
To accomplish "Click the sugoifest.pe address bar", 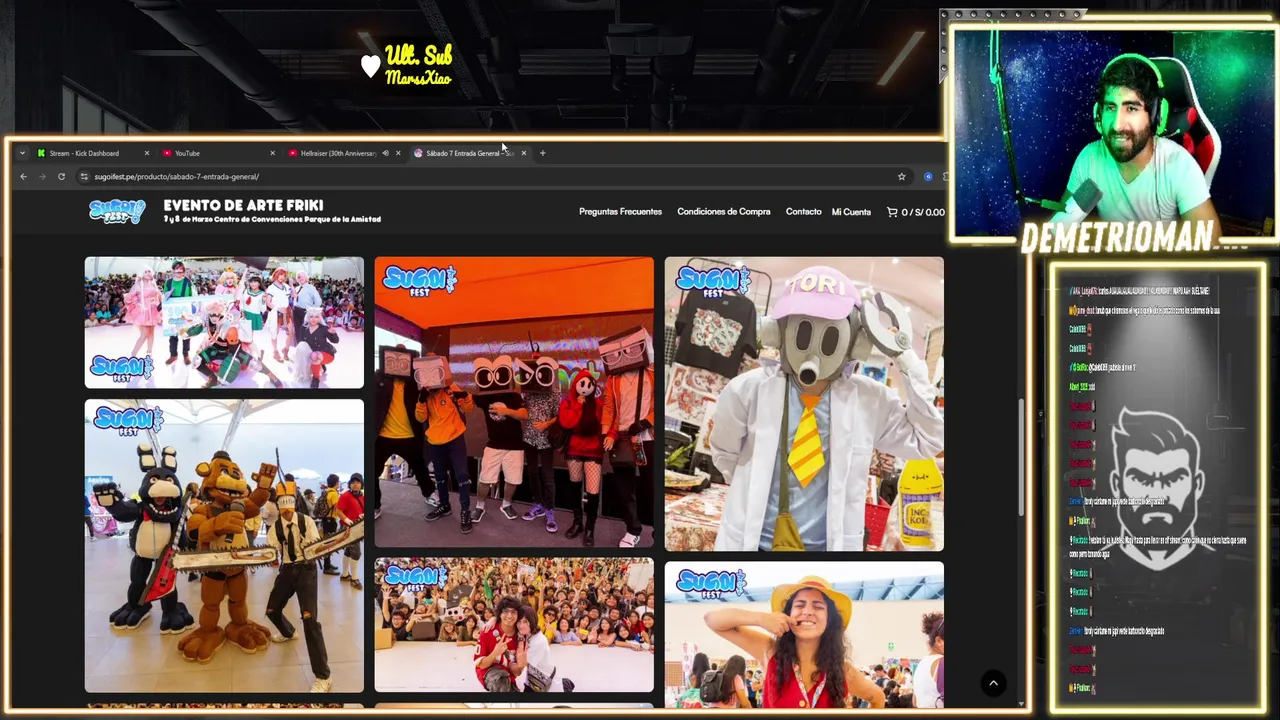I will [495, 176].
